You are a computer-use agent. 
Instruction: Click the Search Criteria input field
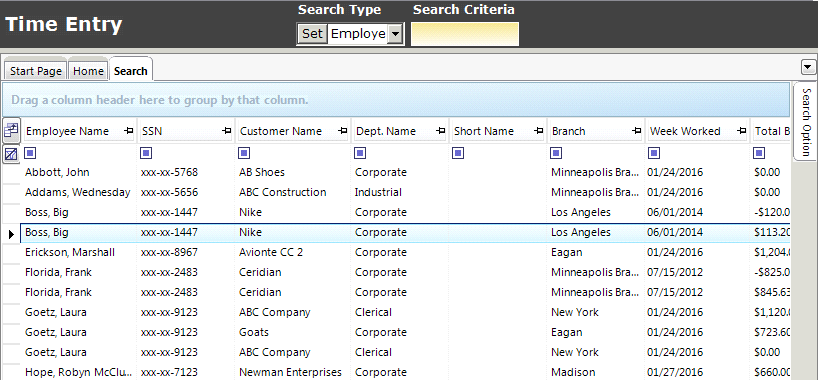465,34
